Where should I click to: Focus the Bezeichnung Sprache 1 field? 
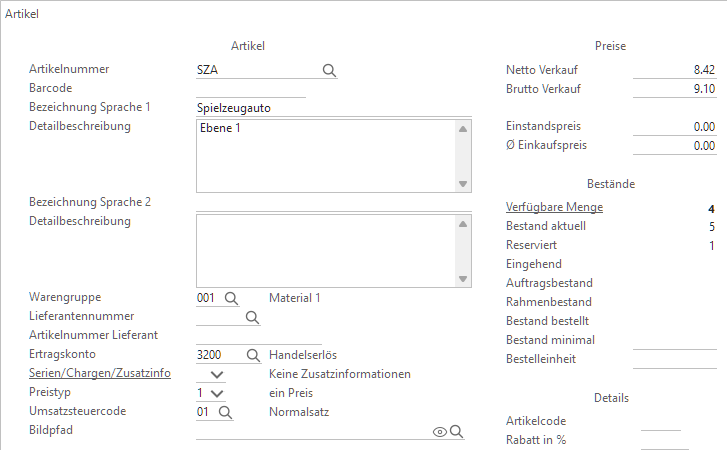(330, 108)
